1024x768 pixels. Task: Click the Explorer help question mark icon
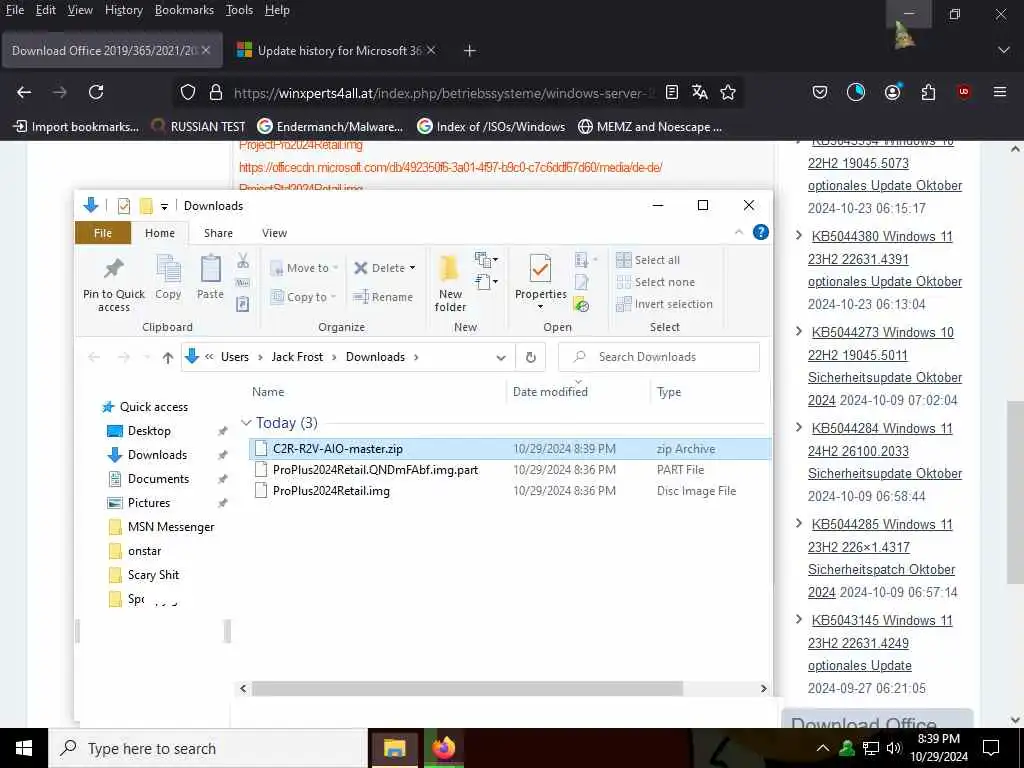tap(760, 232)
